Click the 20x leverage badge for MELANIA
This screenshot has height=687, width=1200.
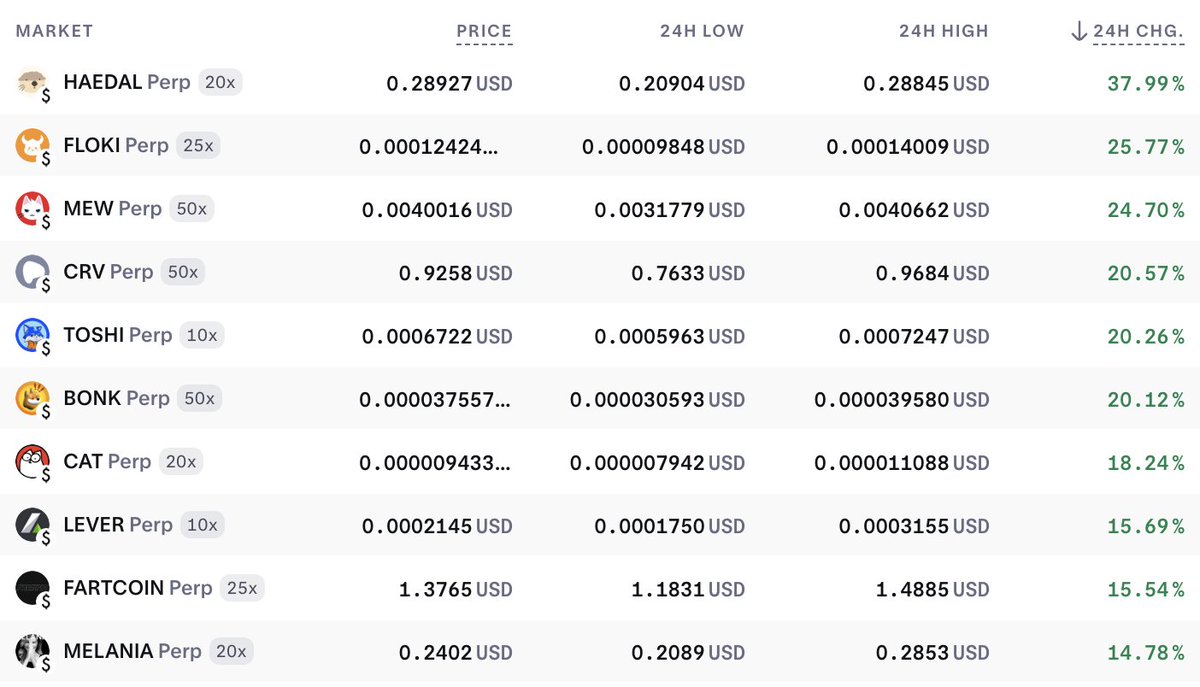coord(231,651)
